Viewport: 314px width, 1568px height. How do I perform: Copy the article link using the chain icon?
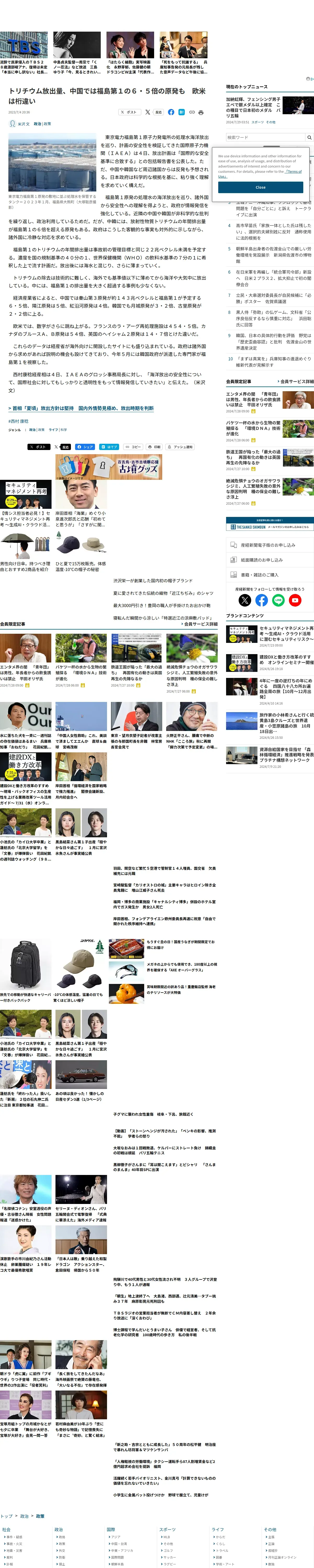point(192,112)
